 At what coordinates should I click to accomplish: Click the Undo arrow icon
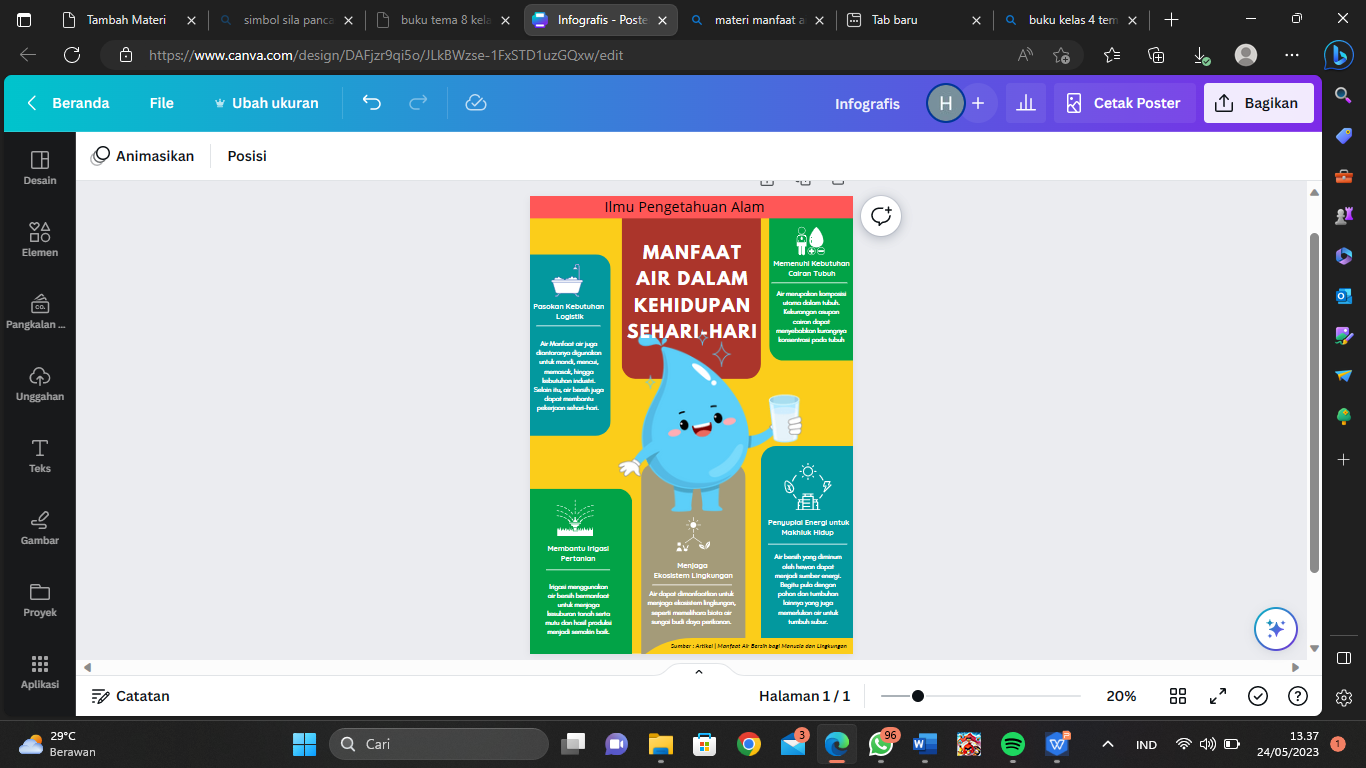(372, 103)
